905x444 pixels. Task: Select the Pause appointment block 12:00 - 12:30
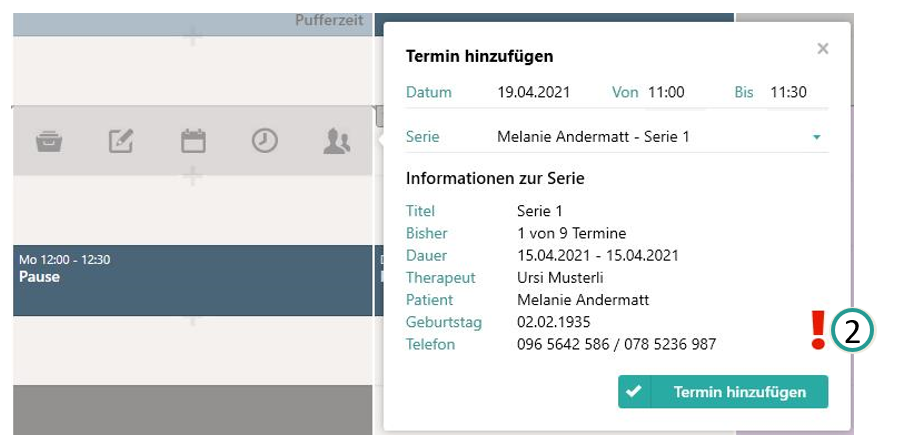192,280
